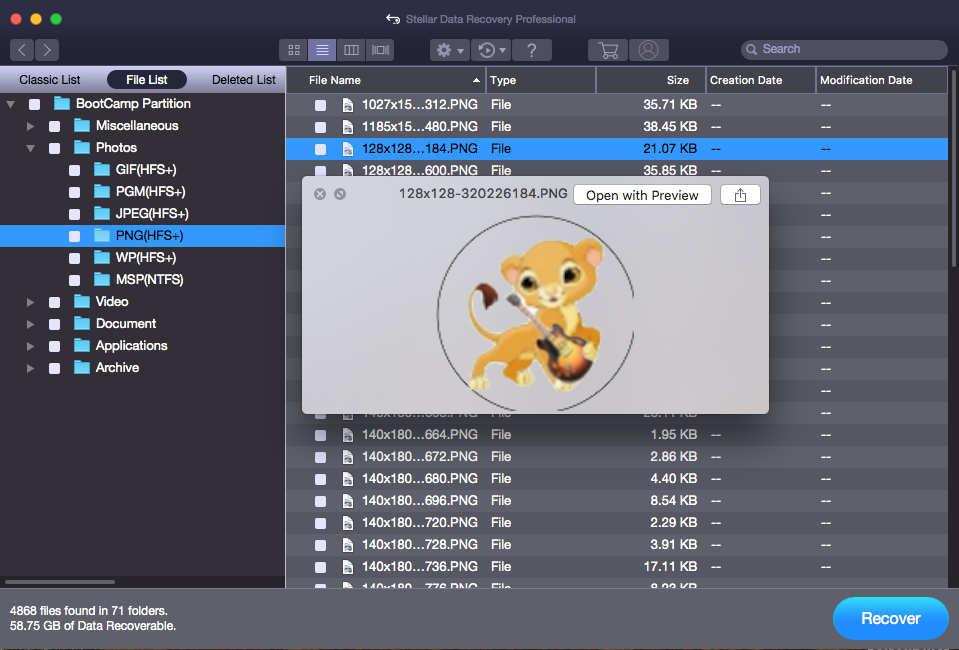The height and width of the screenshot is (650, 959).
Task: Tick the MSP(NTFS) checkbox
Action: coord(75,281)
